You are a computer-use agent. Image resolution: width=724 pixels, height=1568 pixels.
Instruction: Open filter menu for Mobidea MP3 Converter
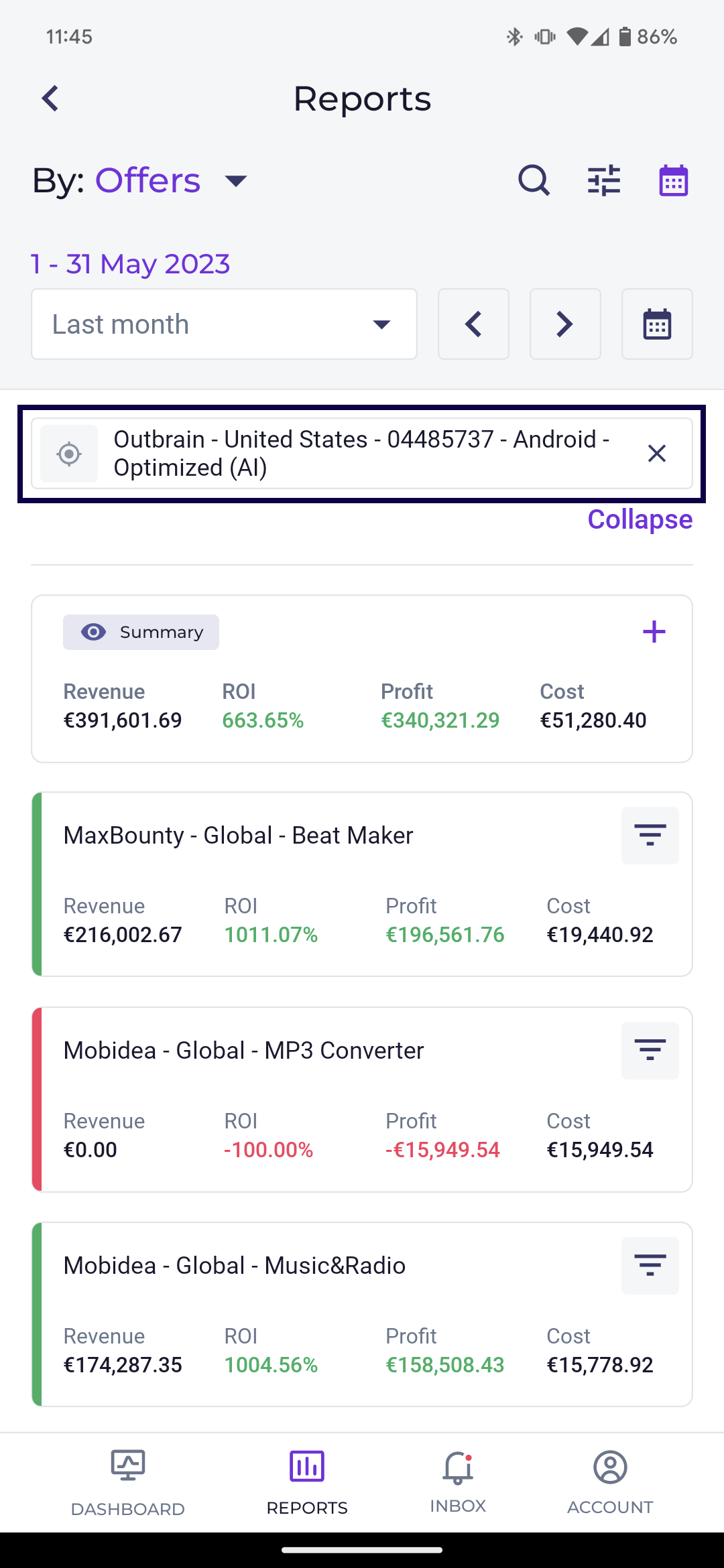pyautogui.click(x=650, y=1051)
